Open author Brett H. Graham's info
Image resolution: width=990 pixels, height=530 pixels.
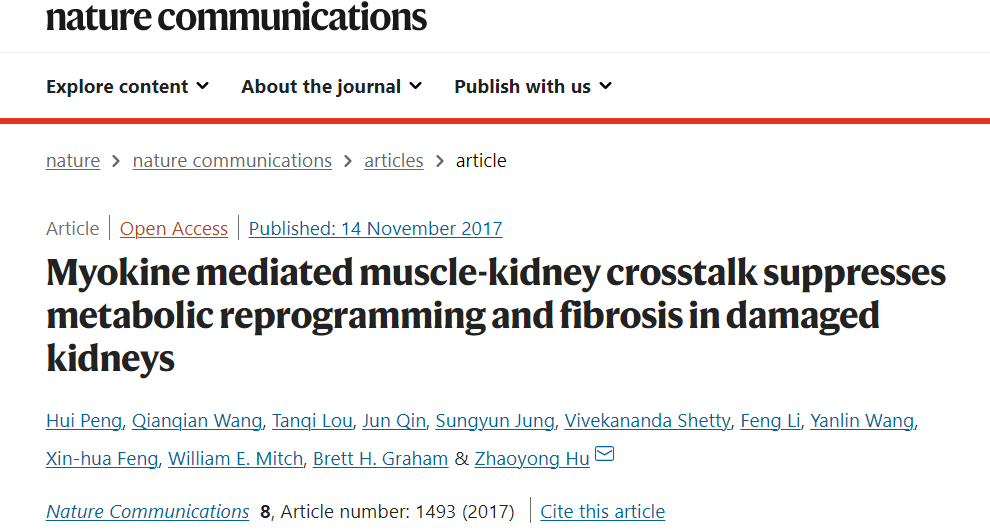click(x=381, y=459)
